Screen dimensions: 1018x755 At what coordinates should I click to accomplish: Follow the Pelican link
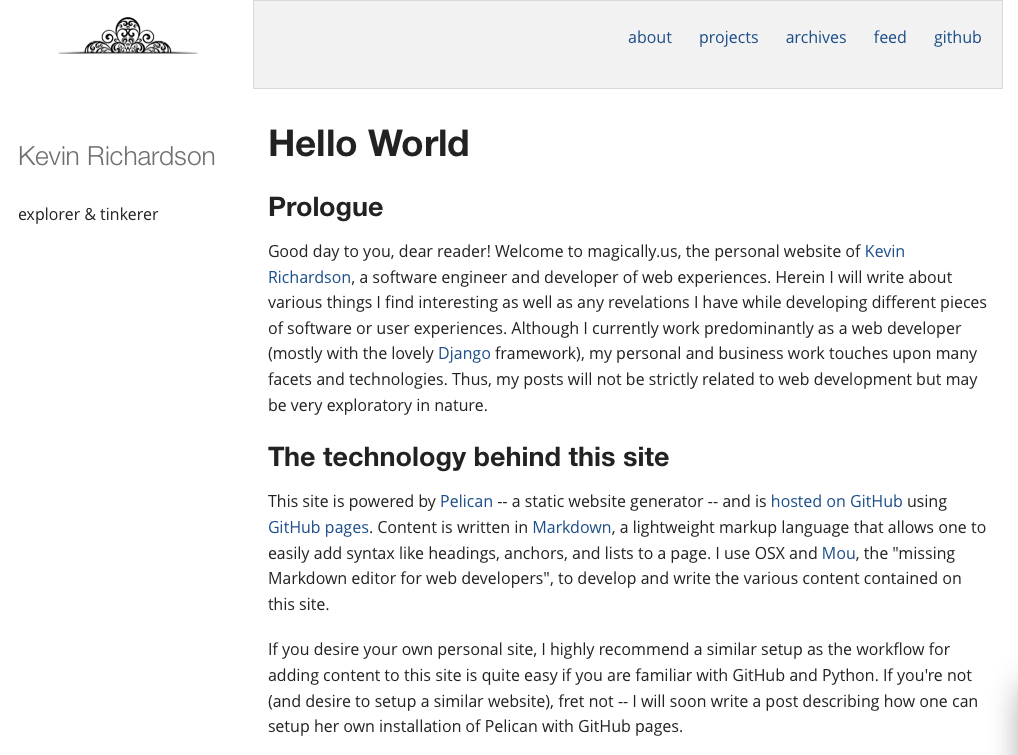coord(464,501)
